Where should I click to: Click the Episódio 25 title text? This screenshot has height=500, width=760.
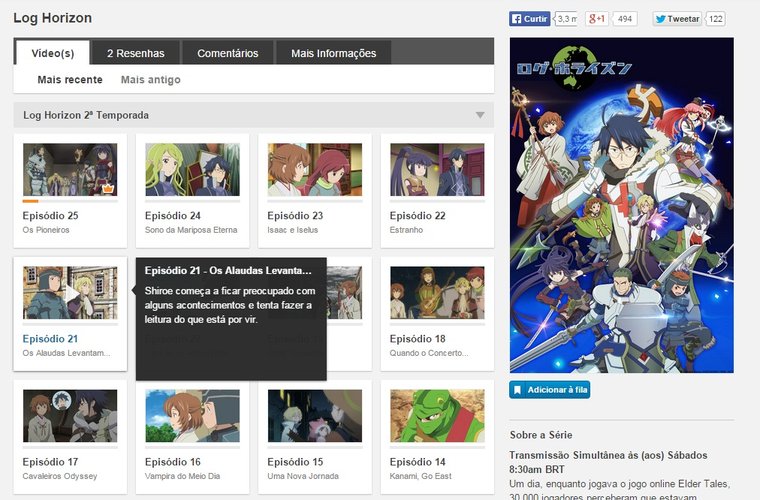click(50, 216)
